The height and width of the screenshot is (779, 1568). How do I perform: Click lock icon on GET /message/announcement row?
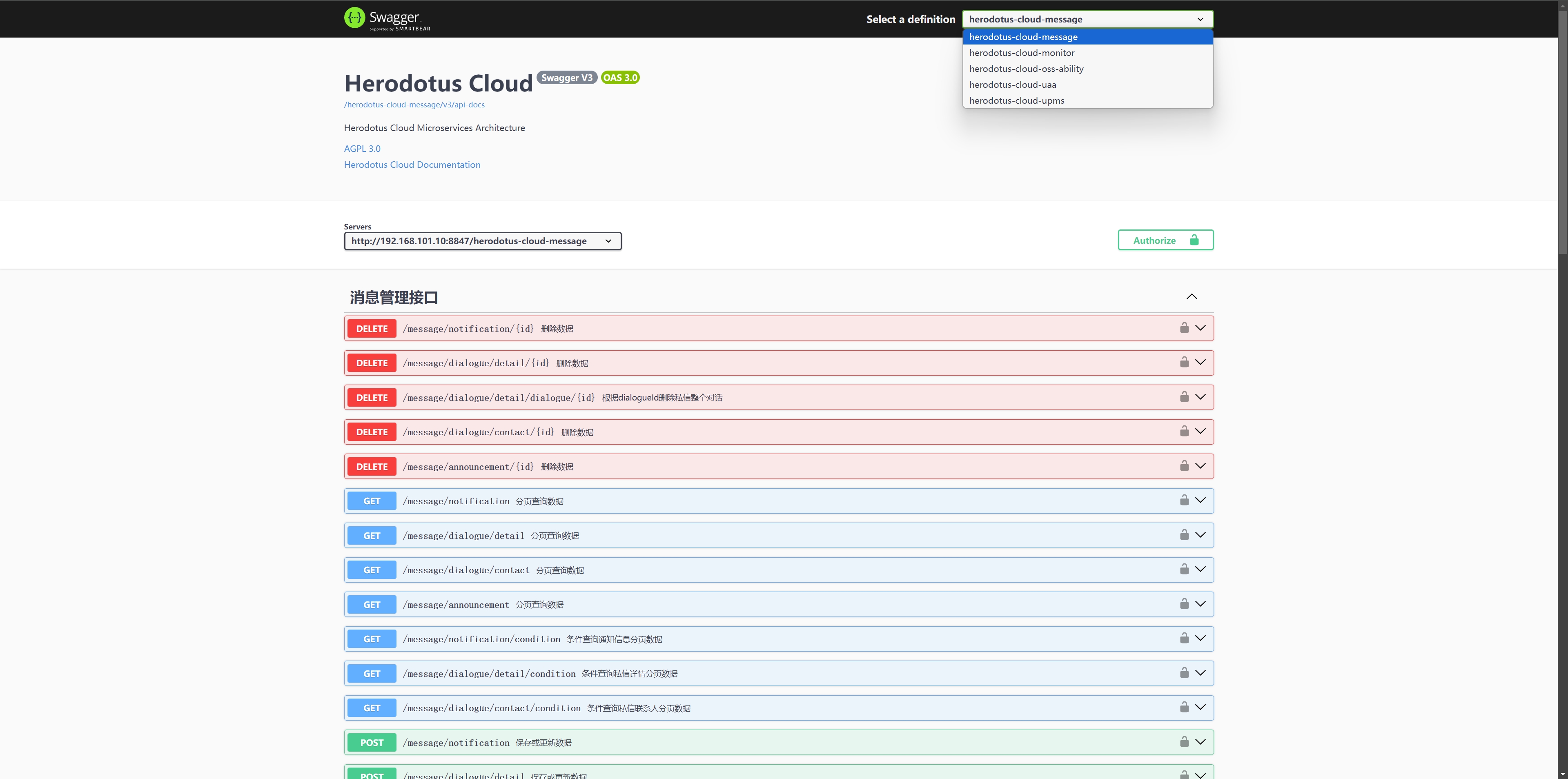point(1184,604)
